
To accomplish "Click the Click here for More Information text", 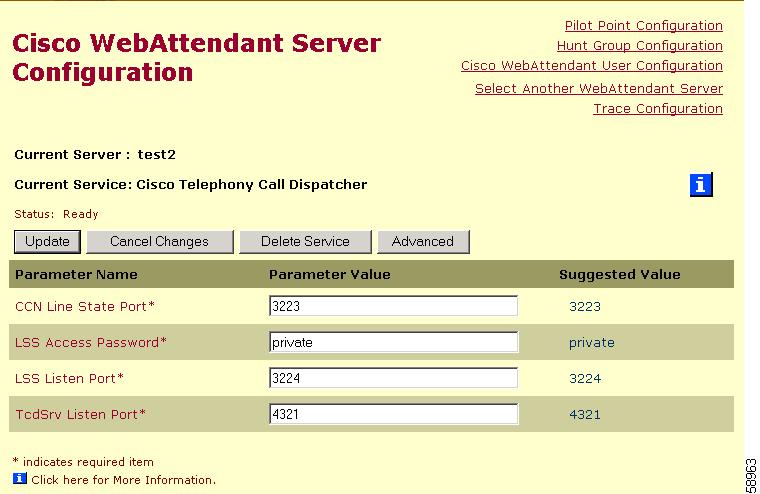I will (124, 480).
